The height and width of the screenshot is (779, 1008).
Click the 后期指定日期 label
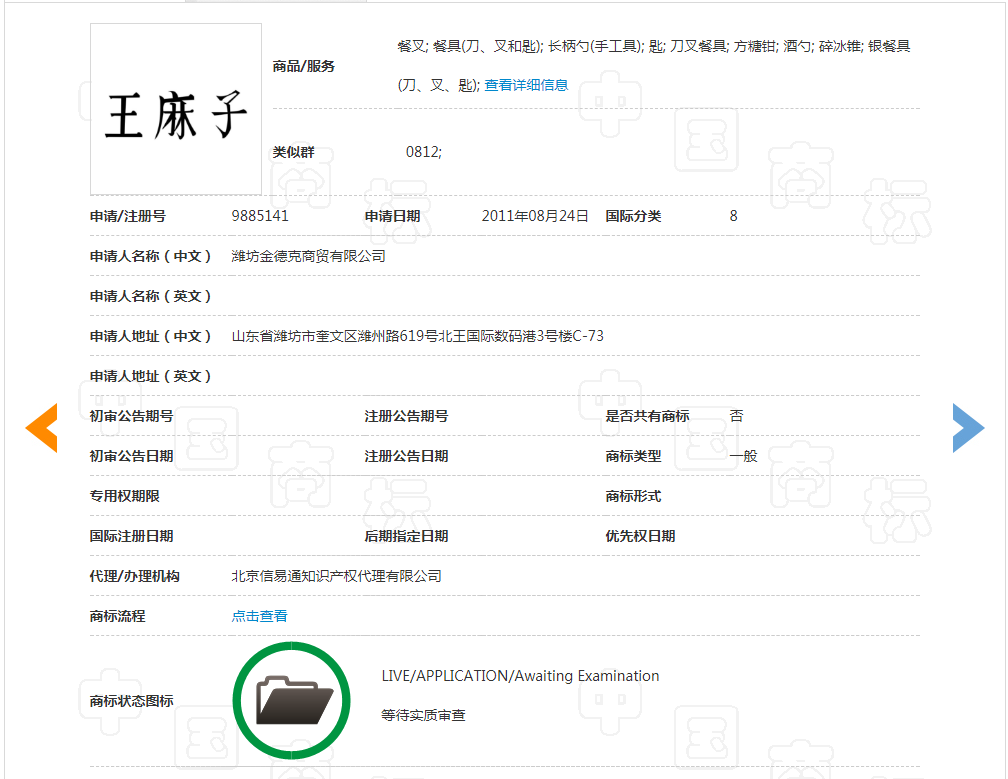click(406, 536)
